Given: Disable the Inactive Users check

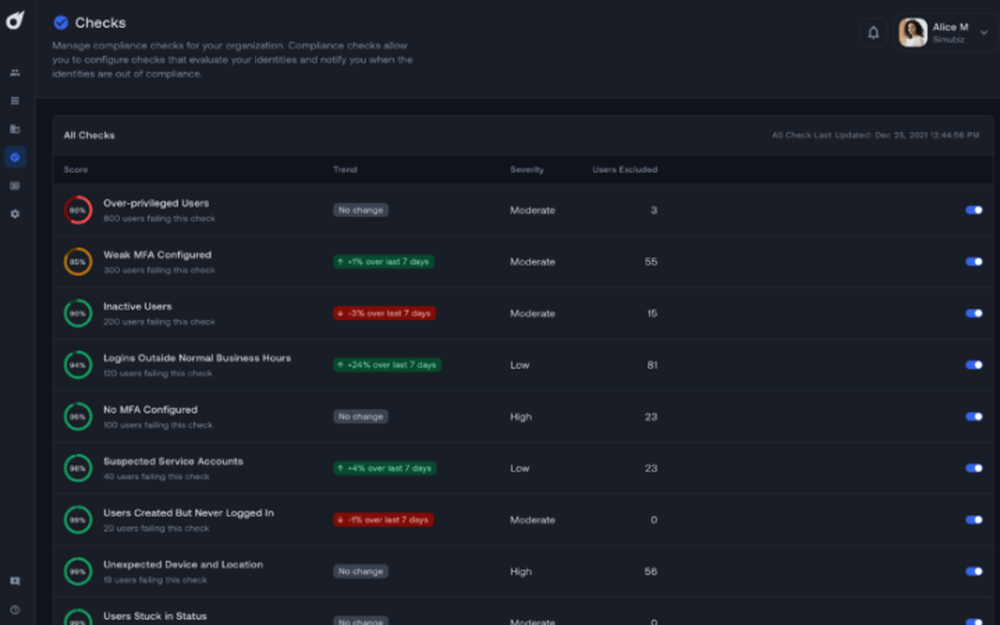Looking at the screenshot, I should click(973, 313).
